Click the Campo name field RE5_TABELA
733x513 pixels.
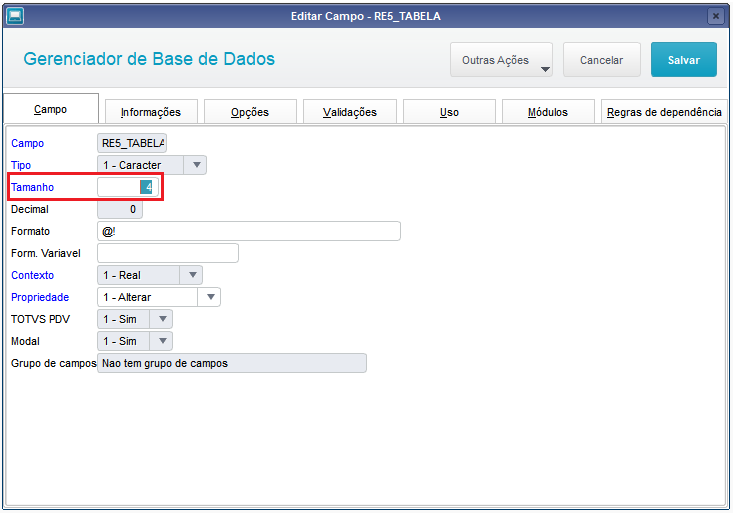coord(132,143)
